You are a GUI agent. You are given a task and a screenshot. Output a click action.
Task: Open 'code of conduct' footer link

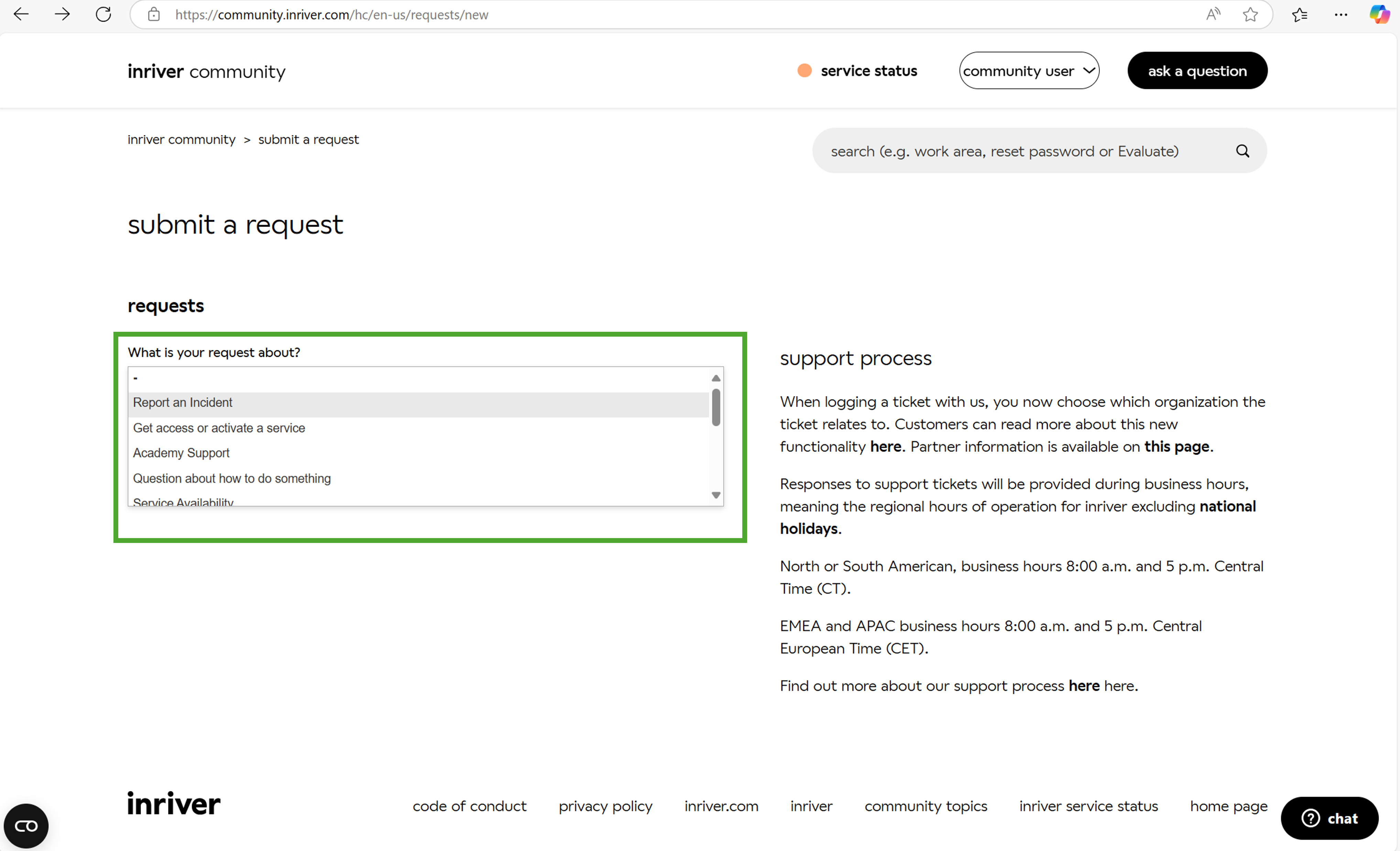coord(469,806)
